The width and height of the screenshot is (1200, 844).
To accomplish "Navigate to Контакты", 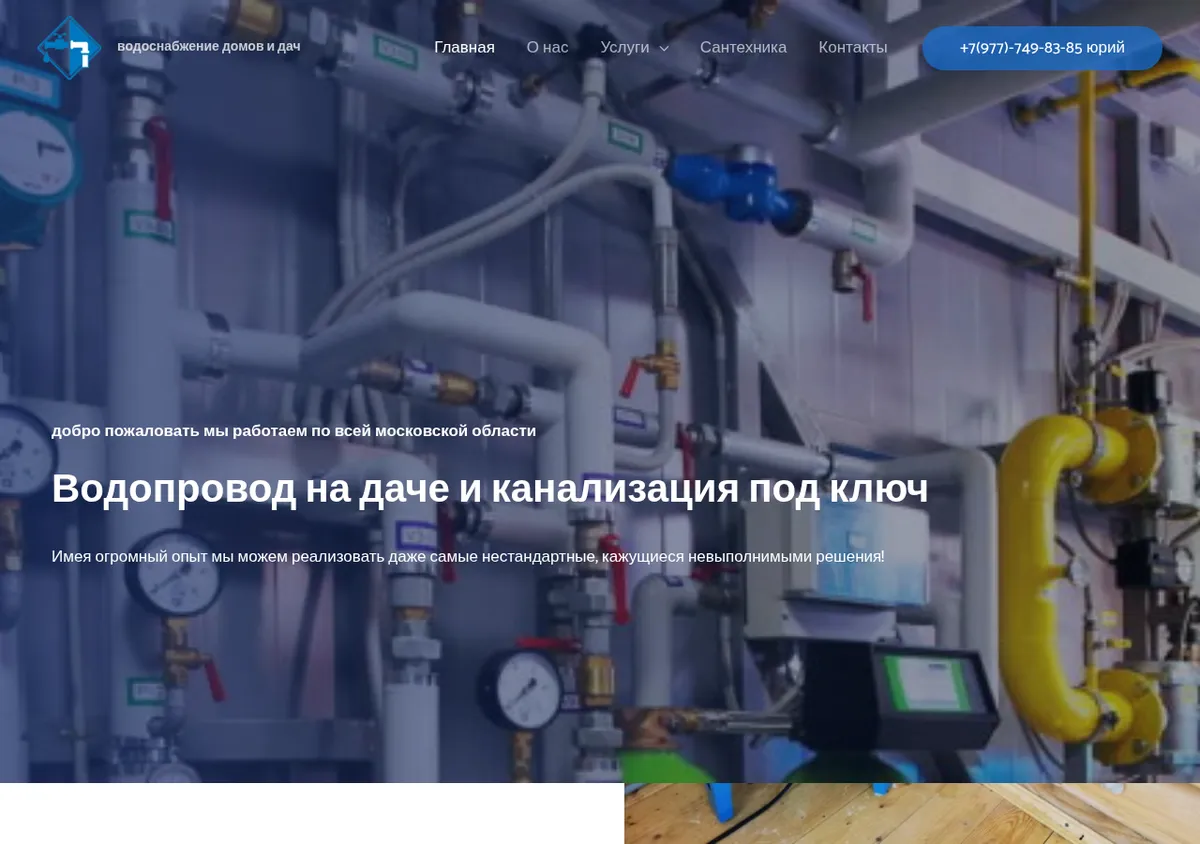I will 853,47.
